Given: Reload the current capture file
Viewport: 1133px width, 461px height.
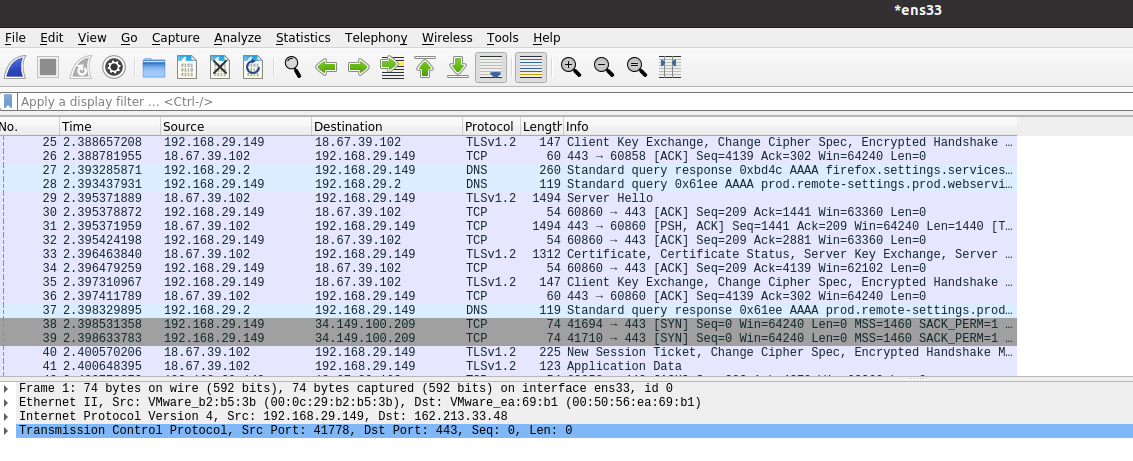Looking at the screenshot, I should [x=253, y=67].
